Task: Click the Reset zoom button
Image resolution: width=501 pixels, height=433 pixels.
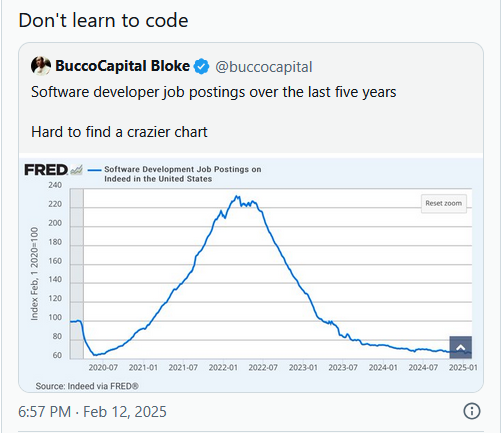Action: click(x=444, y=203)
